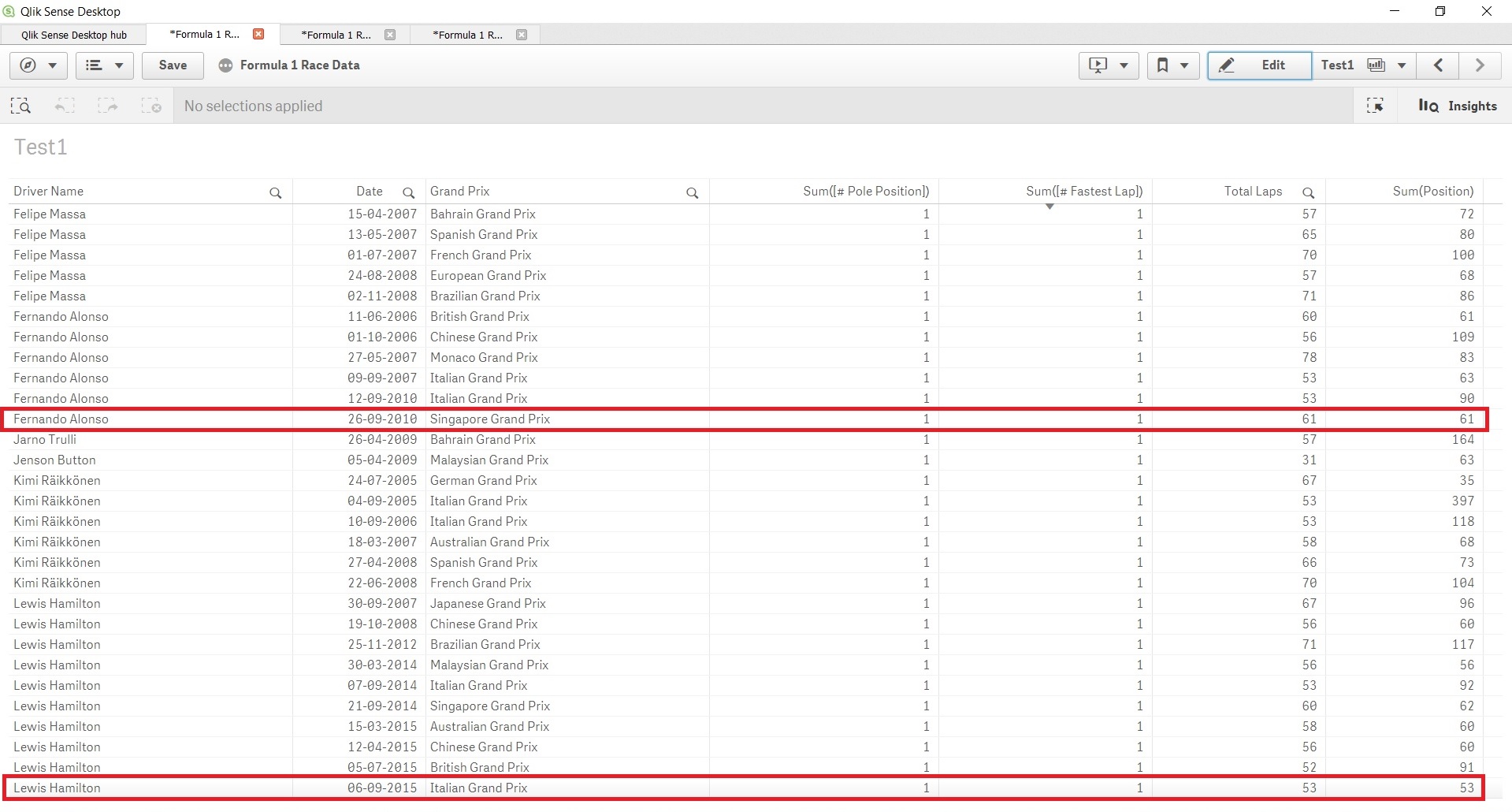
Task: Go to the next sheet arrow
Action: [1480, 65]
